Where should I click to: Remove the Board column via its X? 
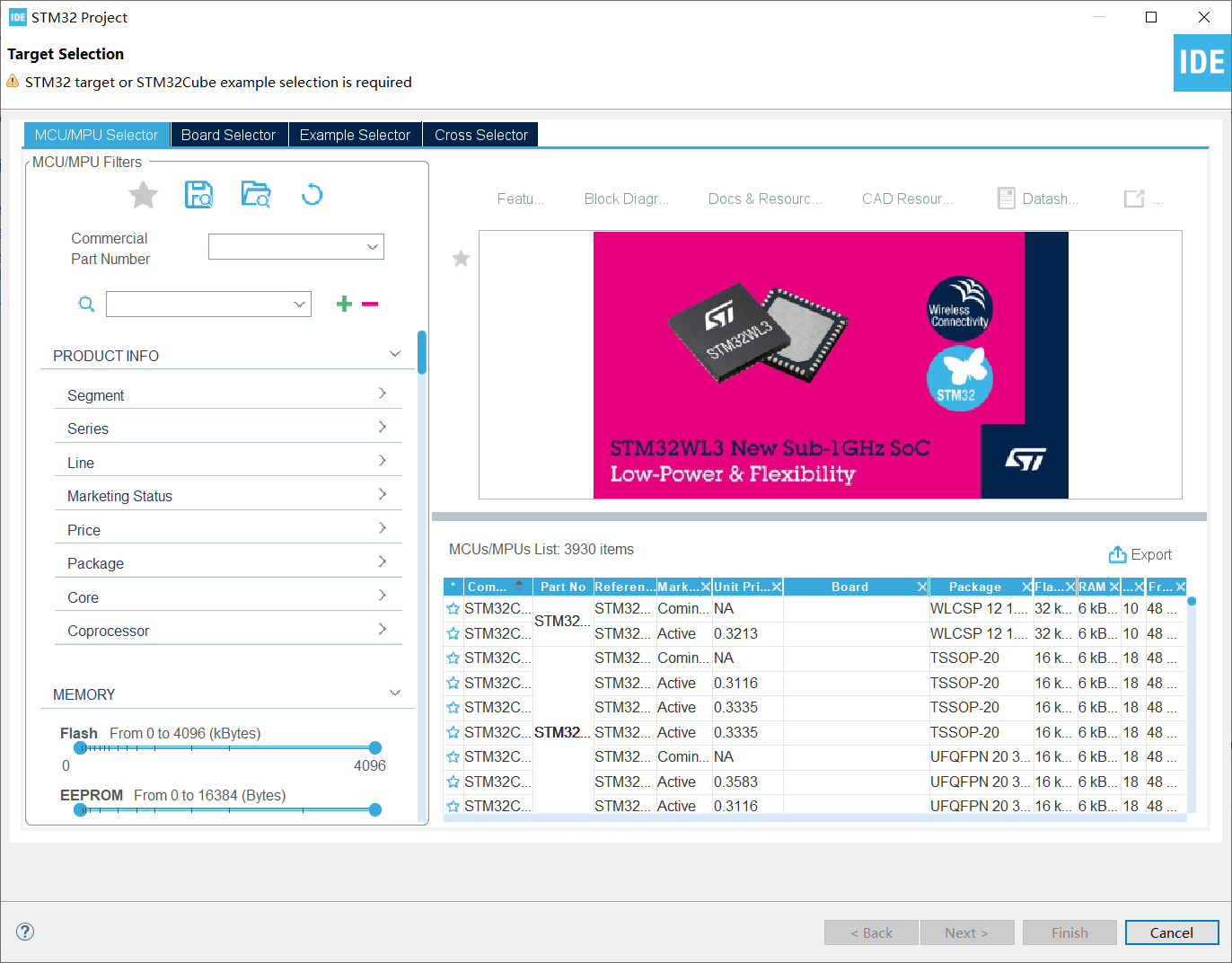[922, 587]
